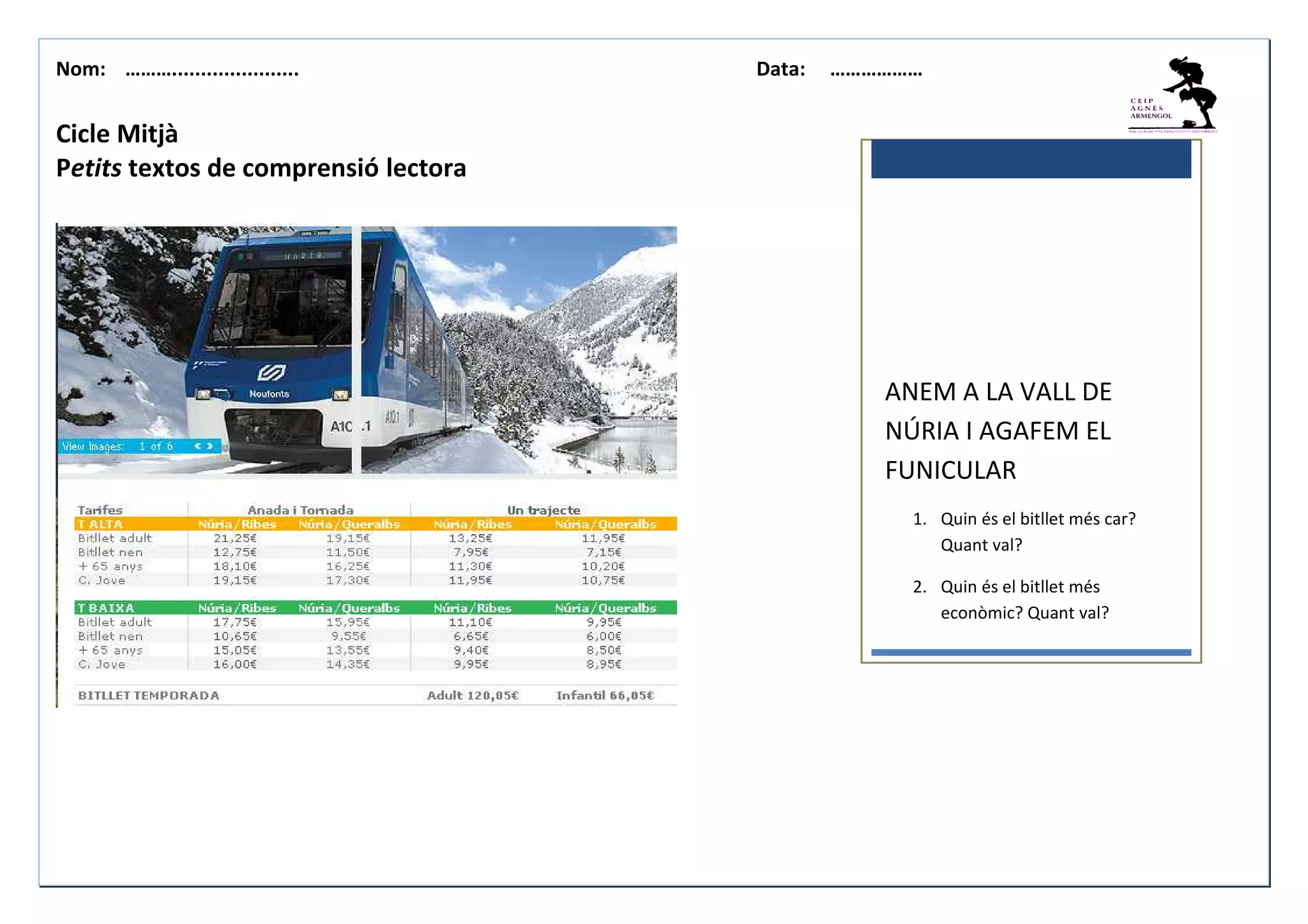Click the 9,55€ price cell
The image size is (1308, 924).
349,636
